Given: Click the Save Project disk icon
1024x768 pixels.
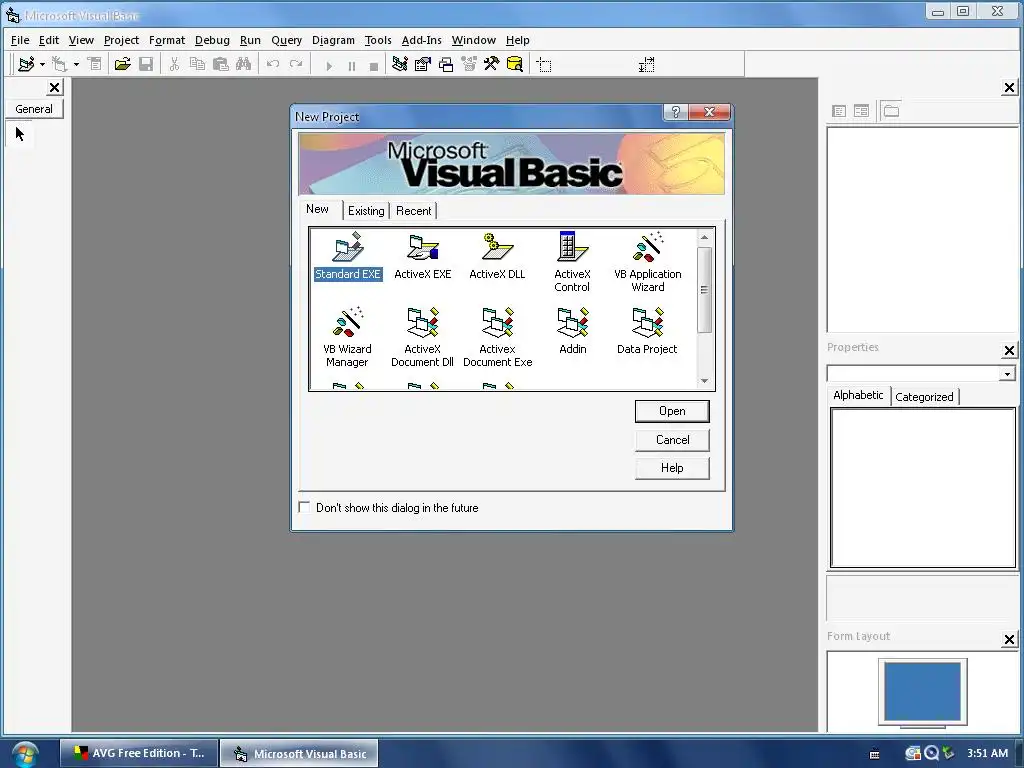Looking at the screenshot, I should (146, 64).
